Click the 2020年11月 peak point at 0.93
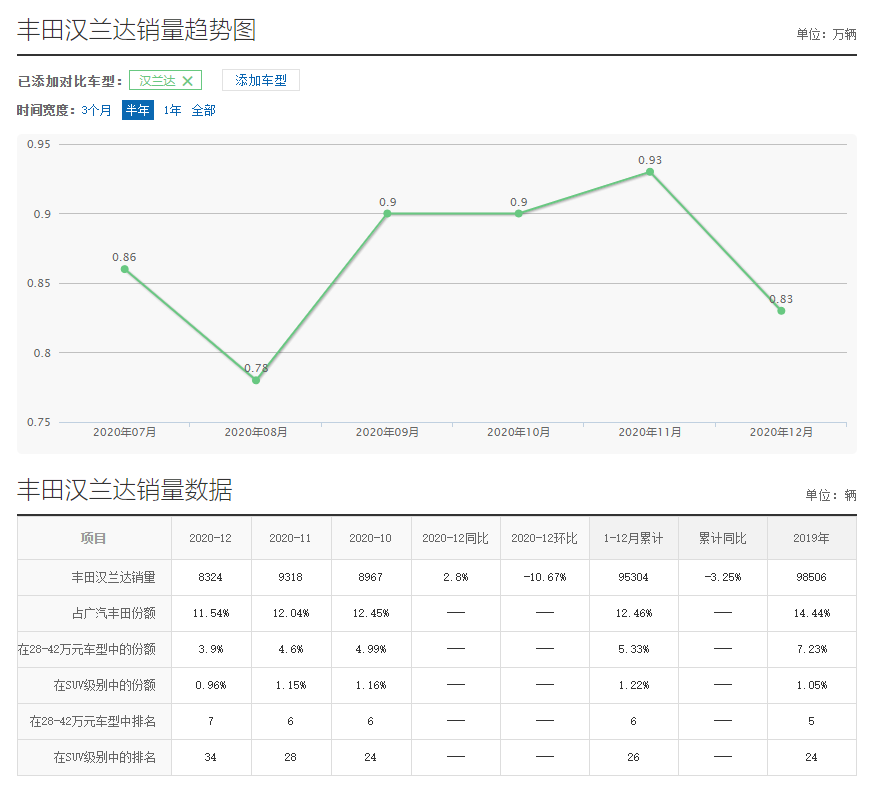This screenshot has width=880, height=789. 650,172
